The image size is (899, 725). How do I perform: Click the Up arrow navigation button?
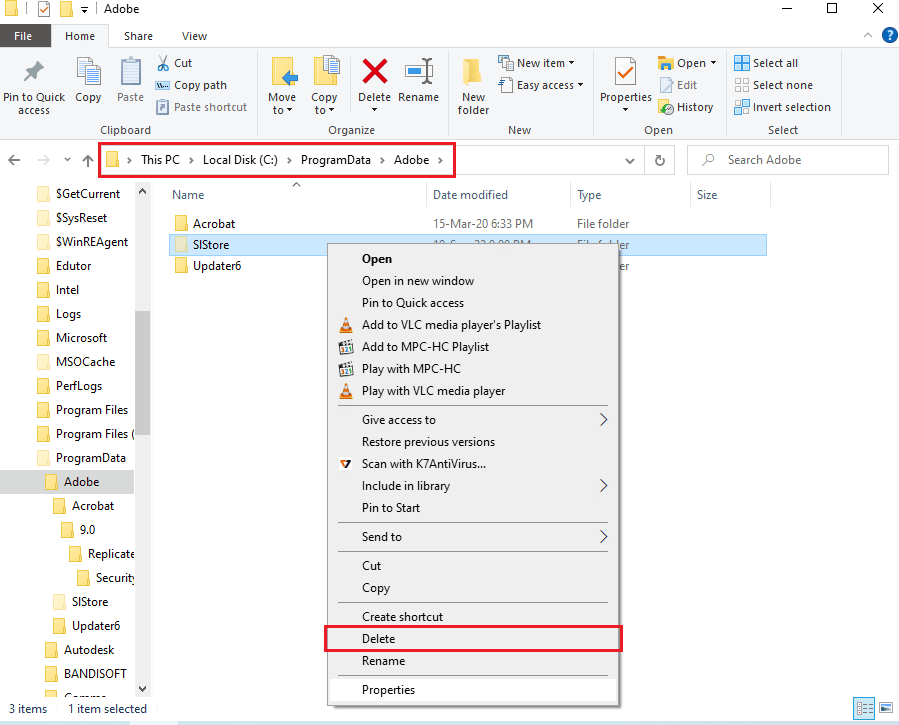pos(88,160)
